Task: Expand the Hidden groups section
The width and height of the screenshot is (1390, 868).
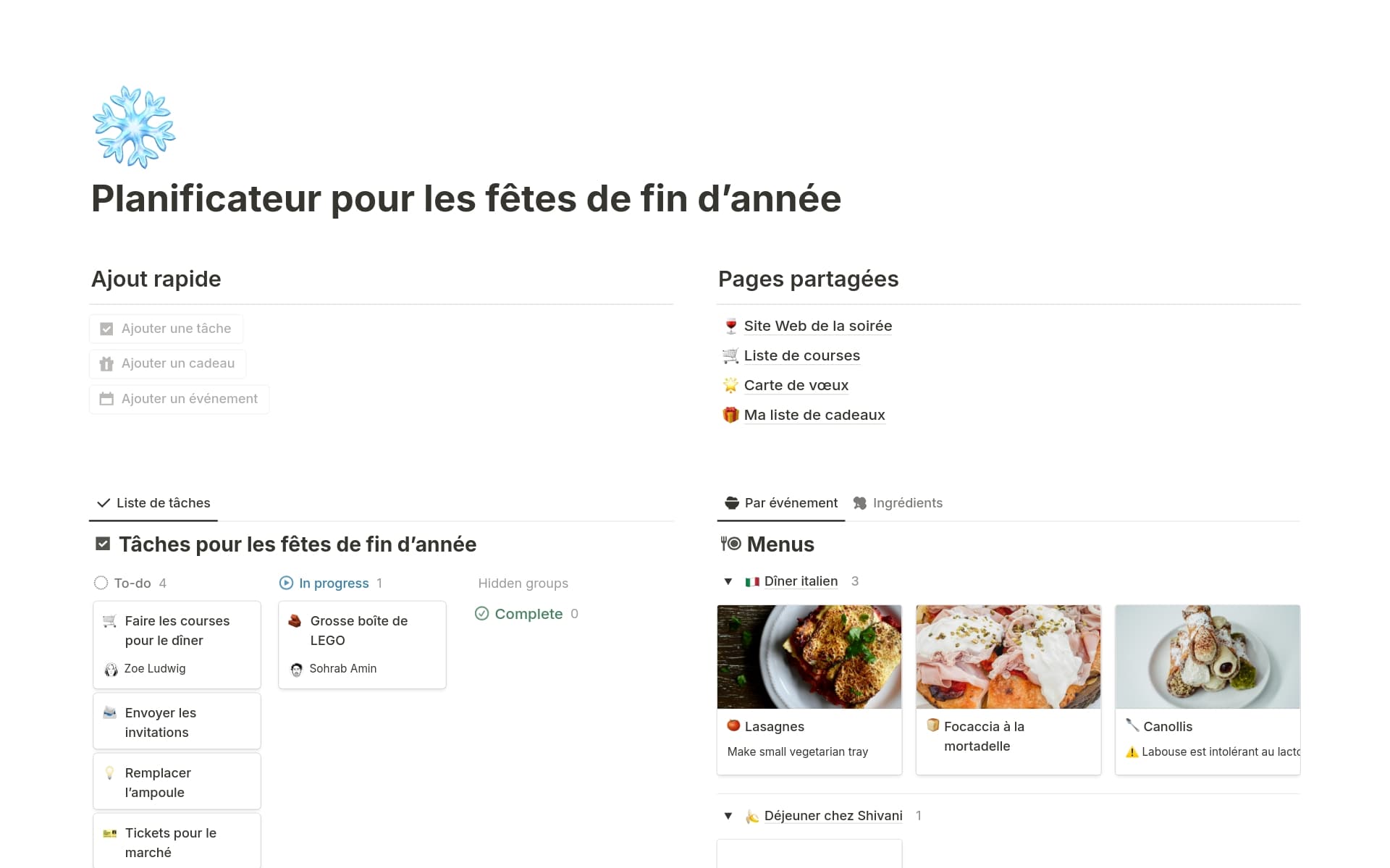Action: 523,583
